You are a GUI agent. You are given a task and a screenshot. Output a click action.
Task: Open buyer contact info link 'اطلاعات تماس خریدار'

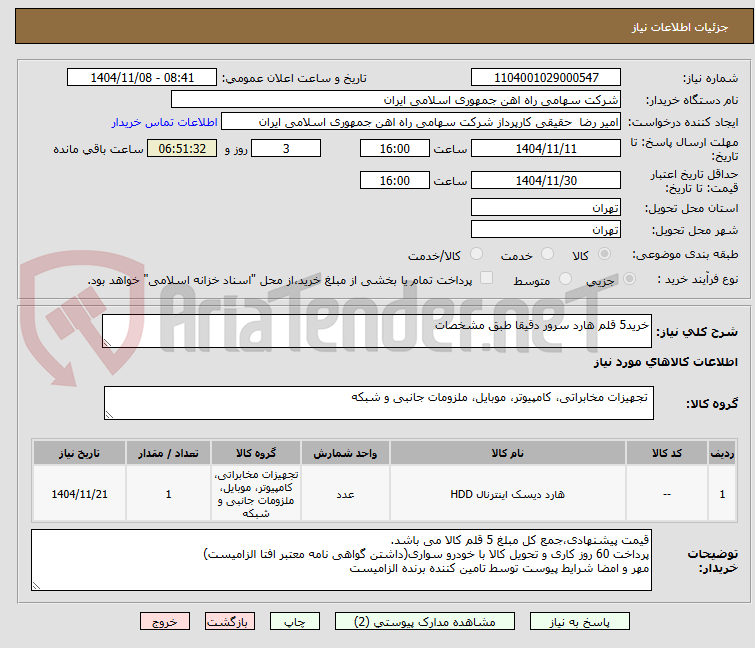[165, 122]
